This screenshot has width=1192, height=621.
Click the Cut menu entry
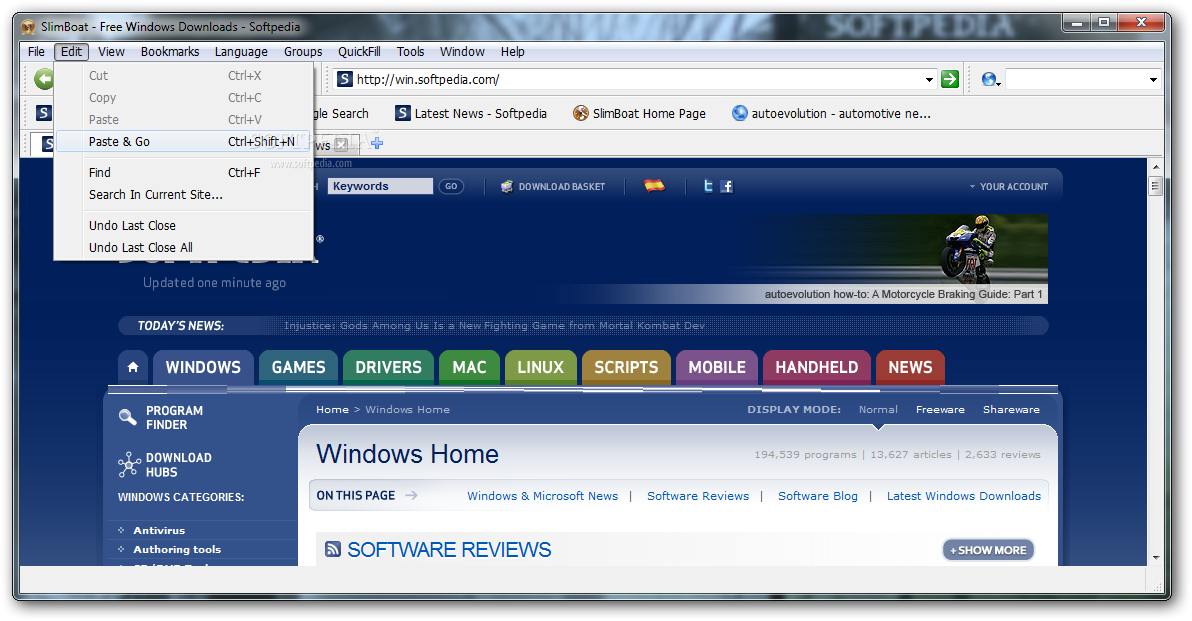[184, 75]
